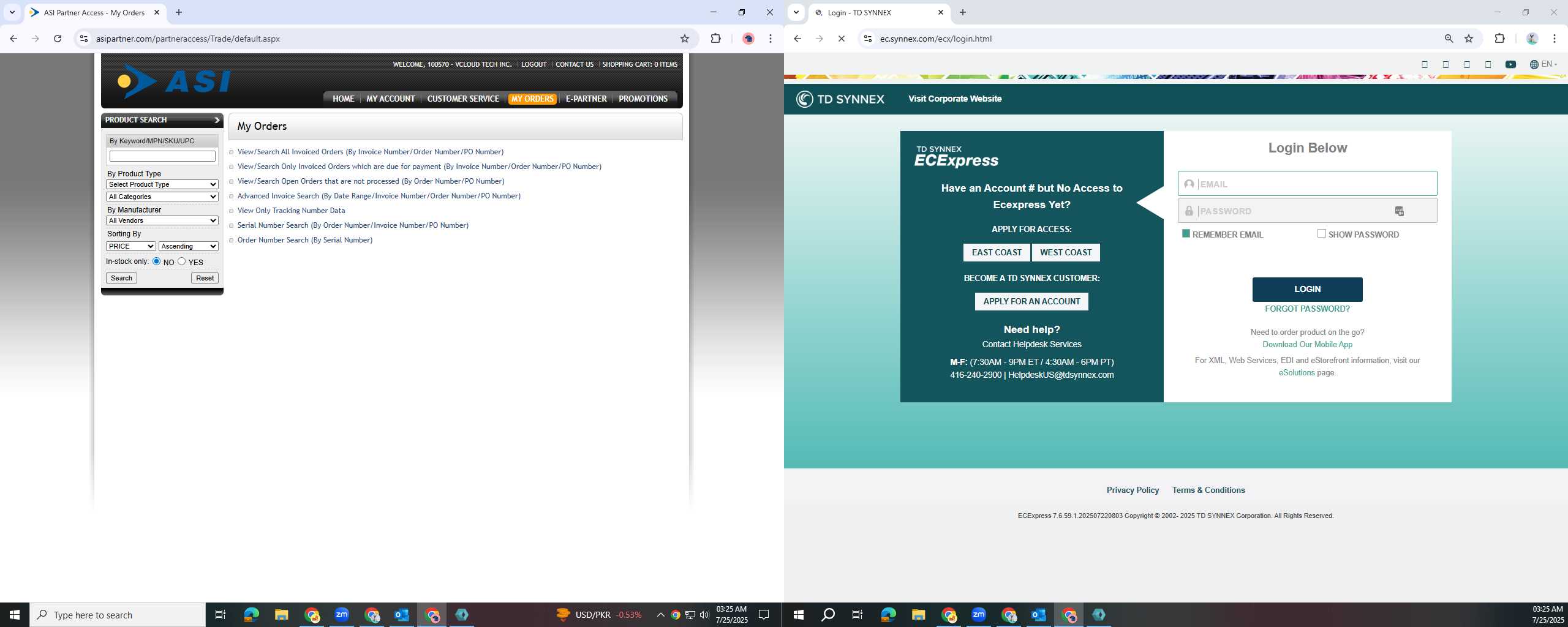Viewport: 1568px width, 627px height.
Task: Open the MY ORDERS menu
Action: click(532, 99)
